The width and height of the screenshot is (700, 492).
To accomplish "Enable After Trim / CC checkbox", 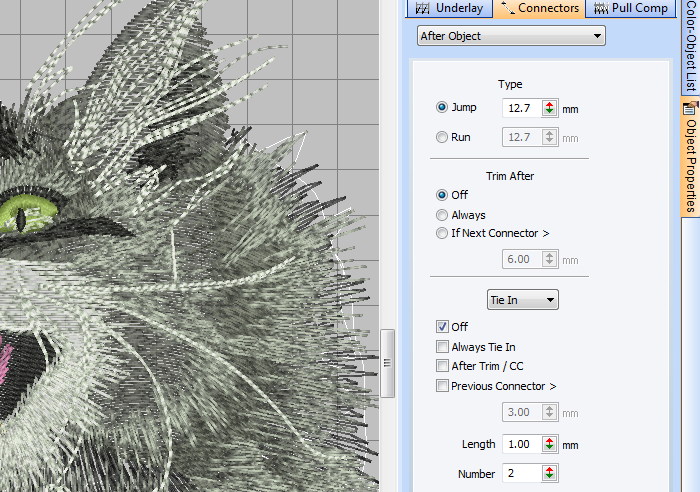I will pyautogui.click(x=442, y=366).
